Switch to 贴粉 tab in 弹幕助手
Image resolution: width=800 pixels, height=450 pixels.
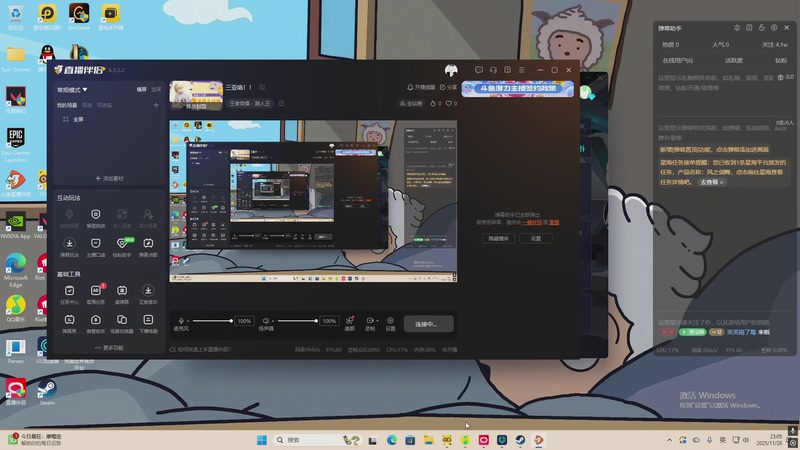coord(781,60)
